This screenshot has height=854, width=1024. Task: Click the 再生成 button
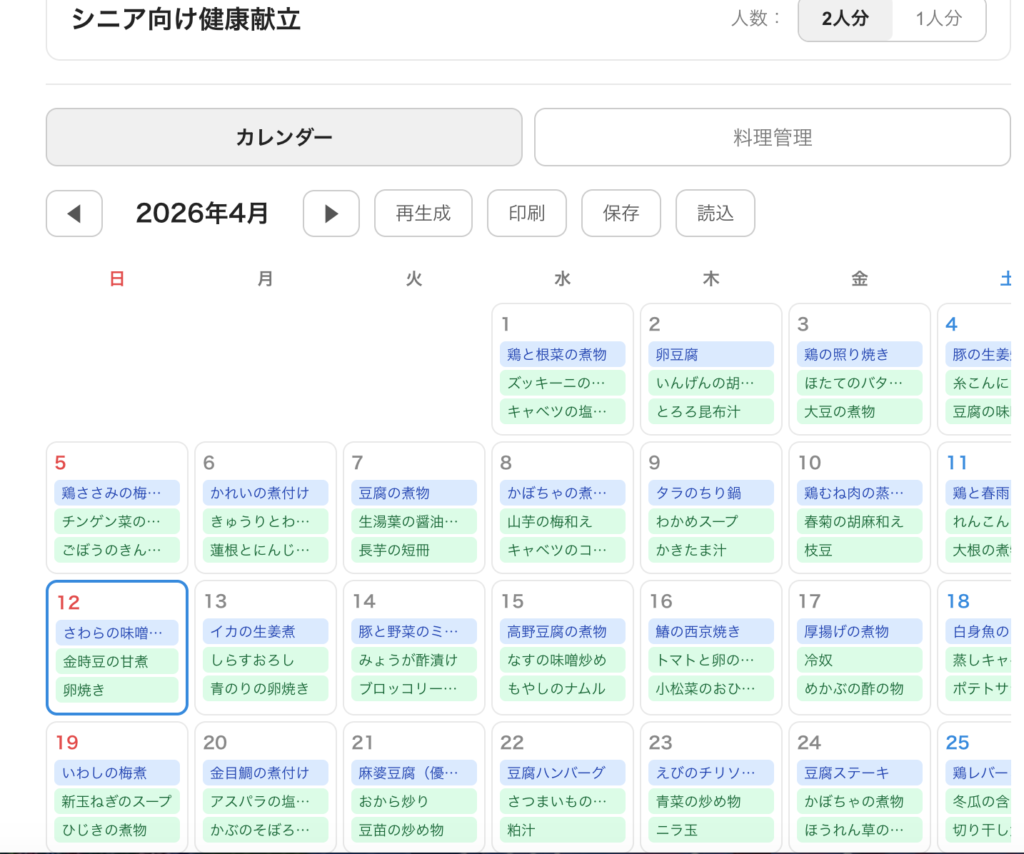[x=423, y=213]
